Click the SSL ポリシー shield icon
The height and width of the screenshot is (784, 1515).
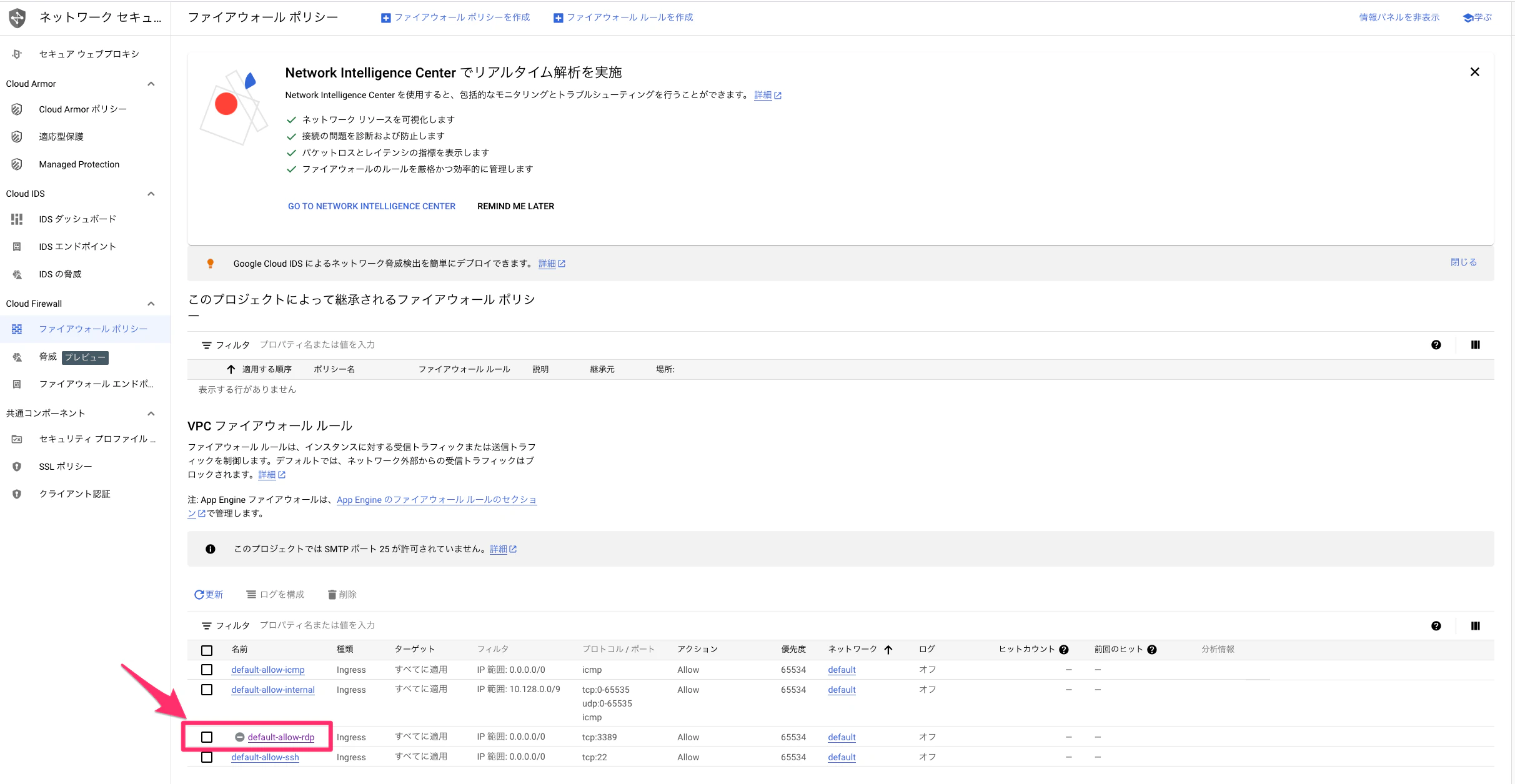17,467
